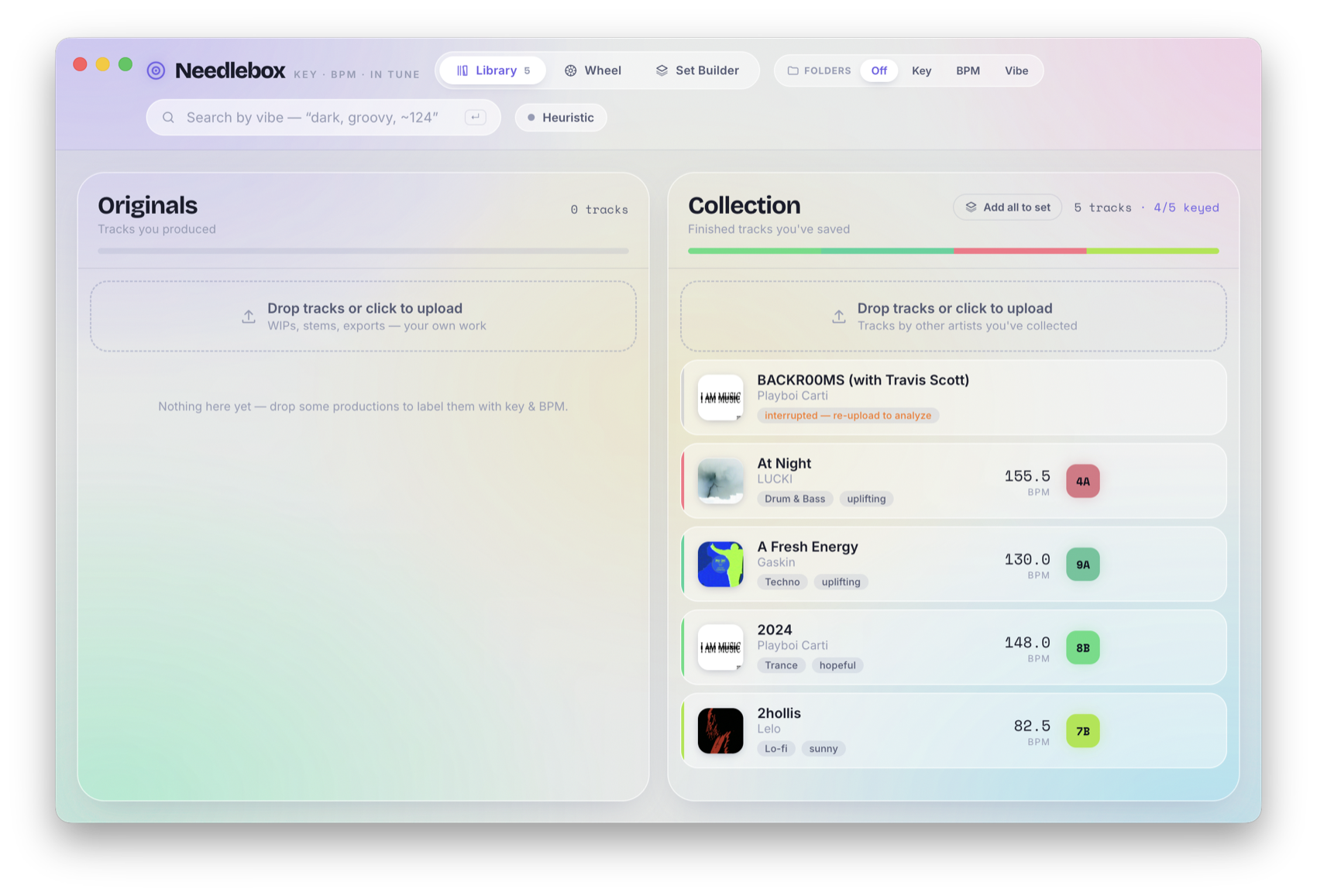This screenshot has height=896, width=1317.
Task: Click the uplifting tag on At Night
Action: 866,499
